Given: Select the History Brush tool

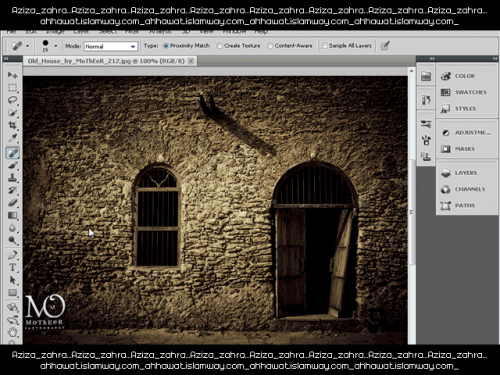Looking at the screenshot, I should click(13, 190).
